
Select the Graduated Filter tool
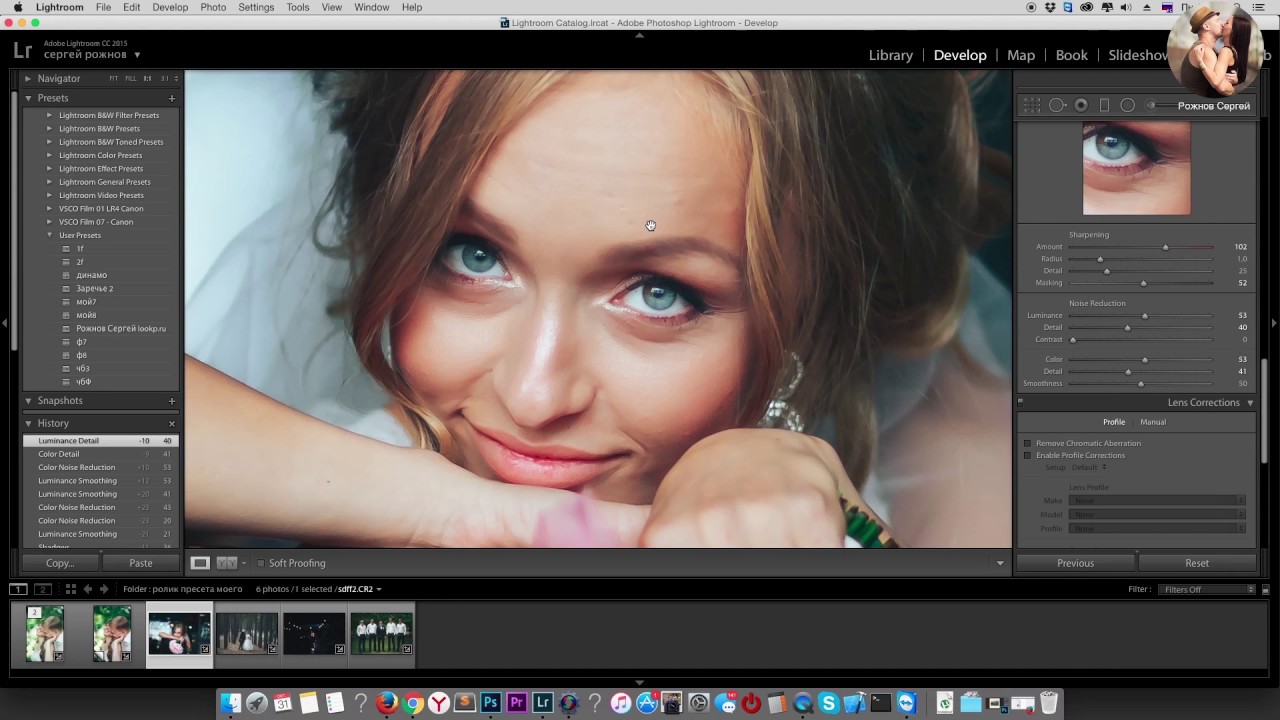[x=1104, y=105]
